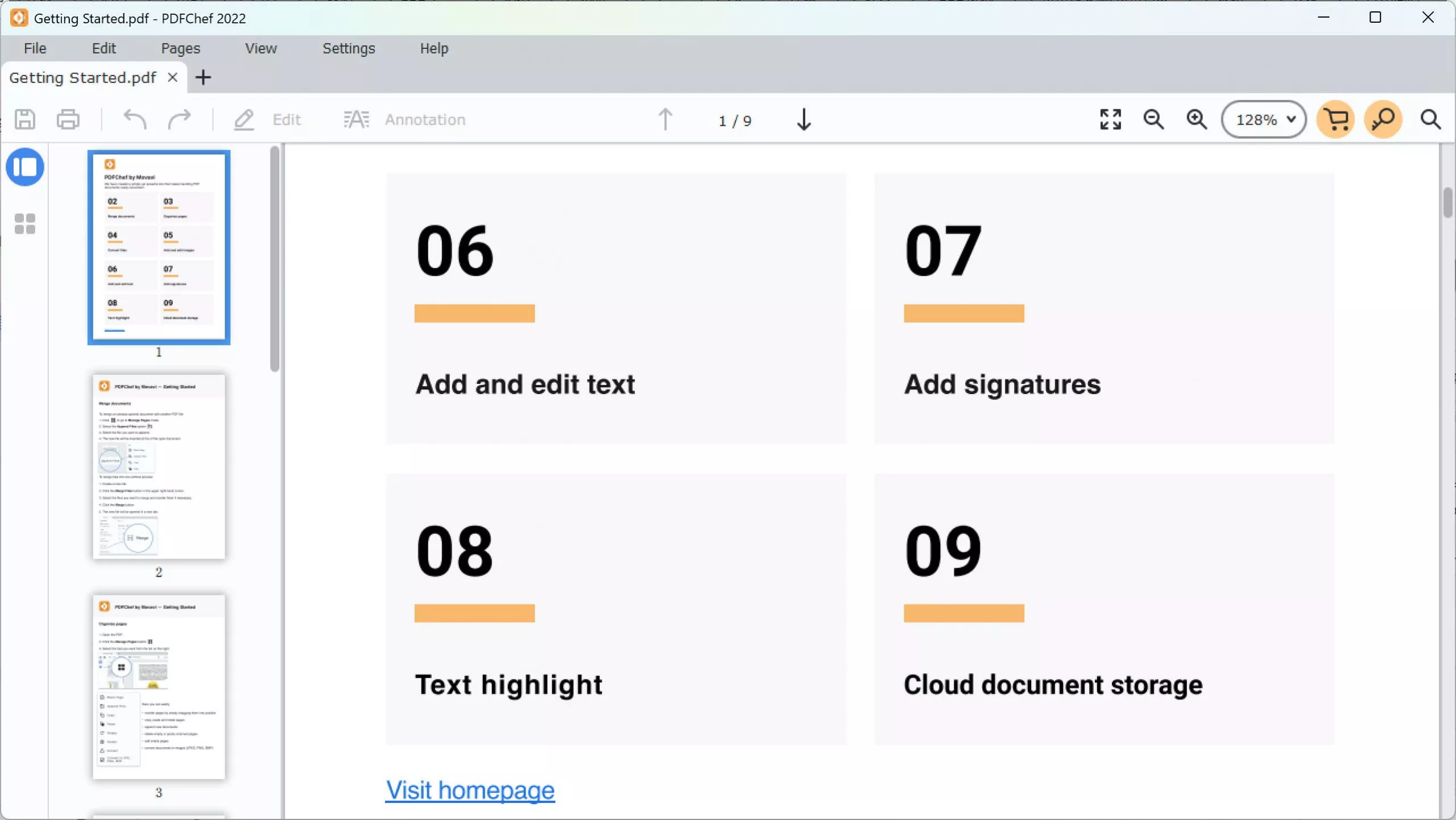Switch sidebar to grid view
Screen dimensions: 1456x820
(26, 223)
